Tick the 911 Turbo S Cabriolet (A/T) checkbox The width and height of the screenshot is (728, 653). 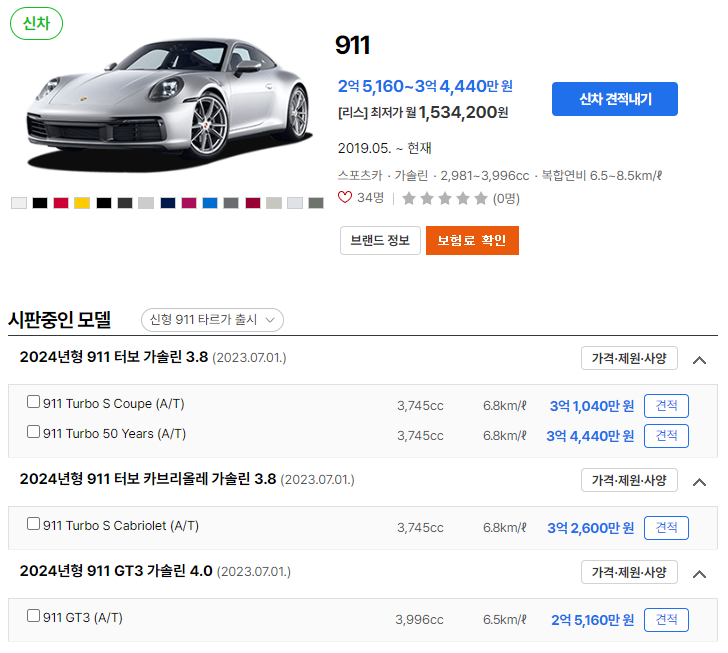[x=33, y=524]
